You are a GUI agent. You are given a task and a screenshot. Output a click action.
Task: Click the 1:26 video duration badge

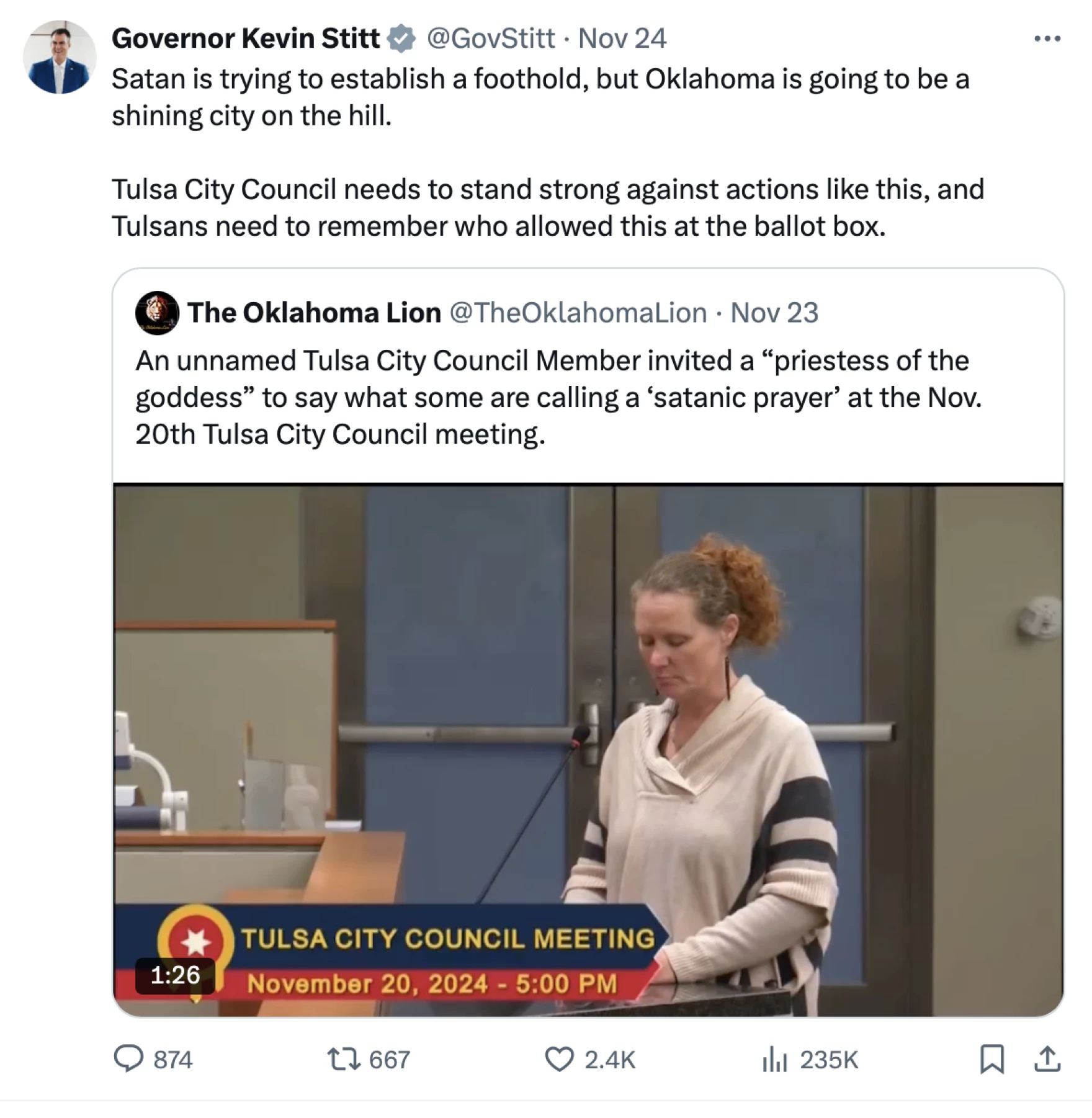(x=176, y=975)
